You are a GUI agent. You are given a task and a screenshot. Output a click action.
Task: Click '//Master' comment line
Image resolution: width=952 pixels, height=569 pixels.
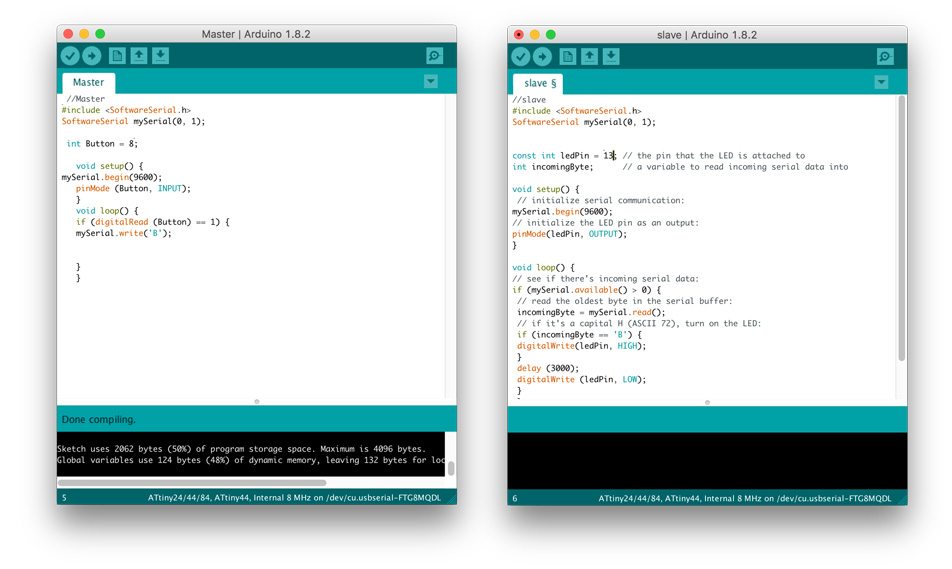[86, 99]
